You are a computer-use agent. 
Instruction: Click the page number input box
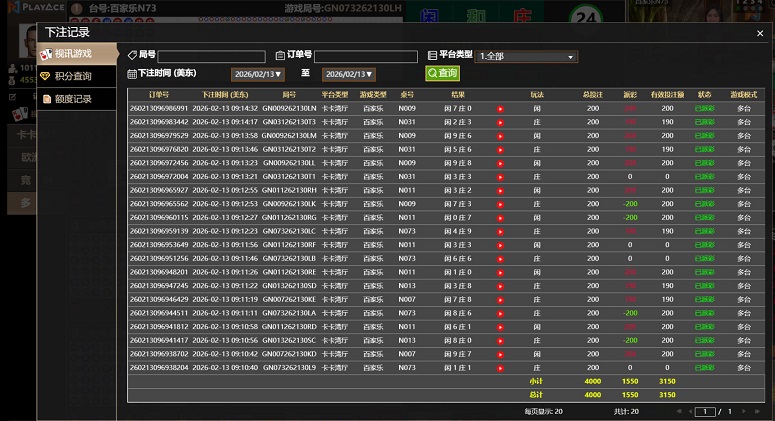(707, 411)
